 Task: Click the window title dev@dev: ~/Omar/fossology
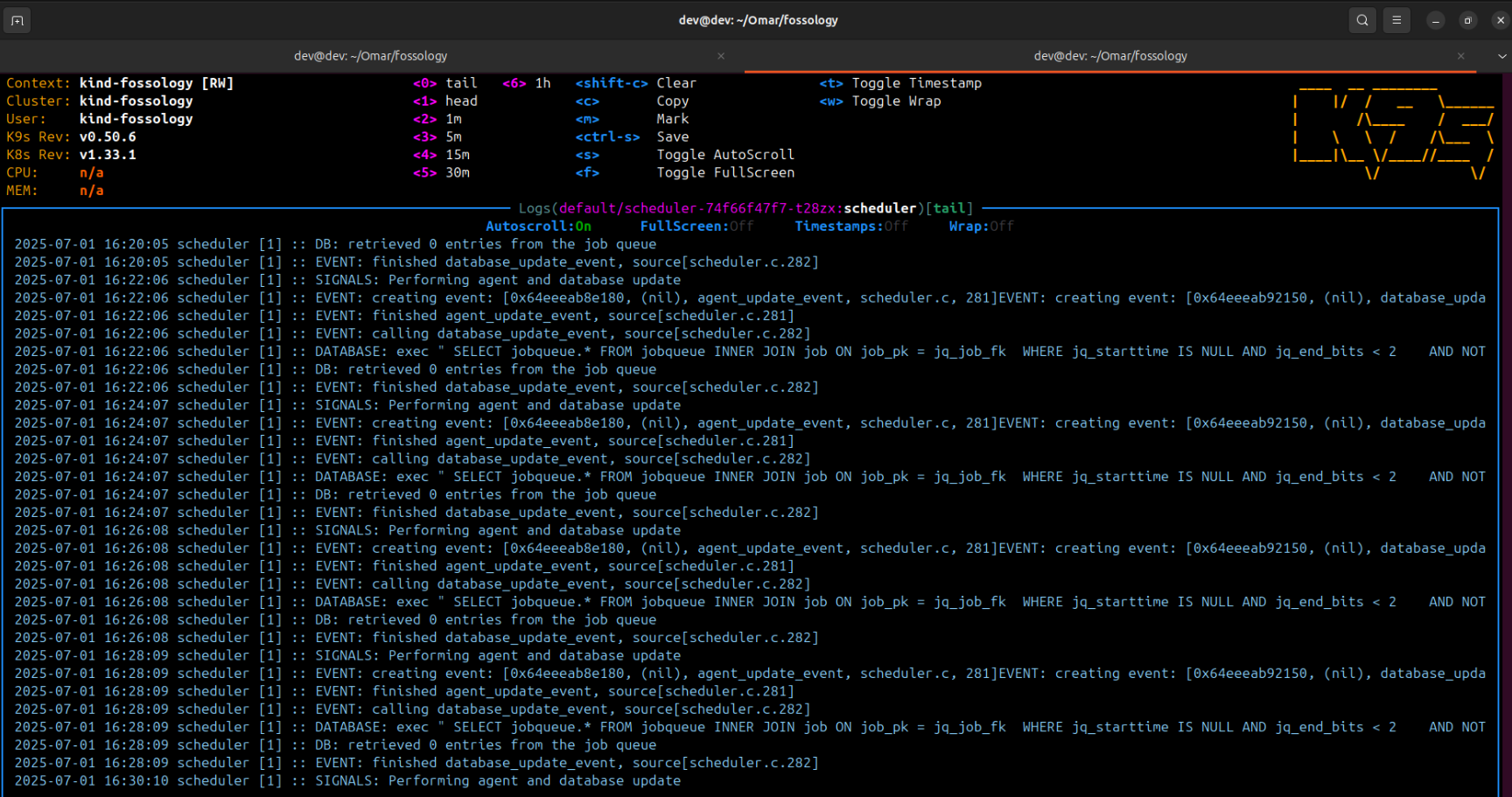(759, 20)
